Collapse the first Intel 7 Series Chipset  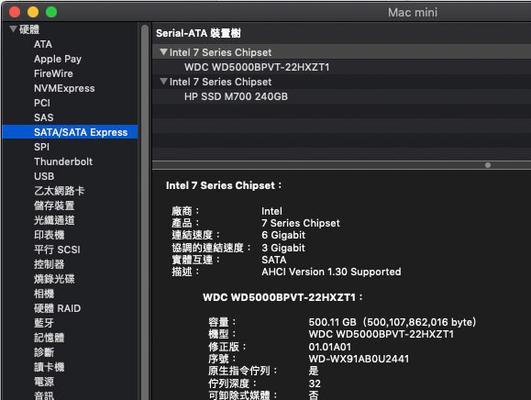pos(164,52)
